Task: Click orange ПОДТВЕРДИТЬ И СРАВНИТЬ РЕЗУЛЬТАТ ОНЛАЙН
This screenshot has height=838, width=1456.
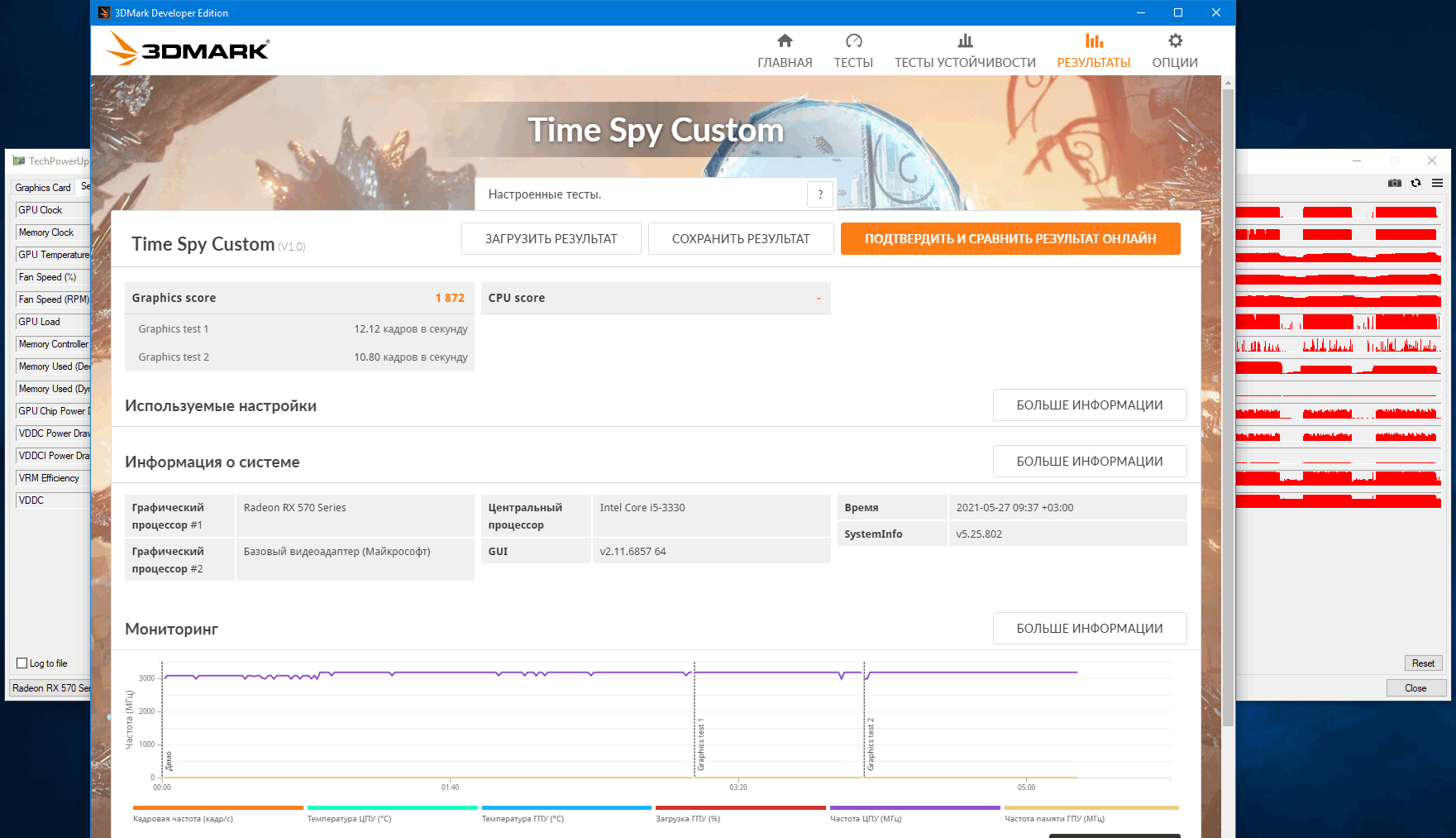Action: pos(1010,239)
